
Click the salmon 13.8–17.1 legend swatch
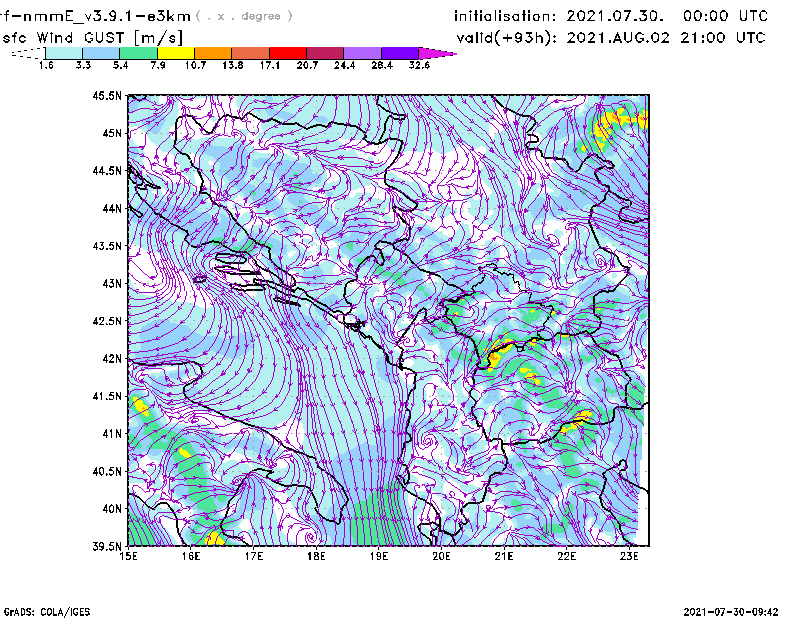(x=251, y=53)
